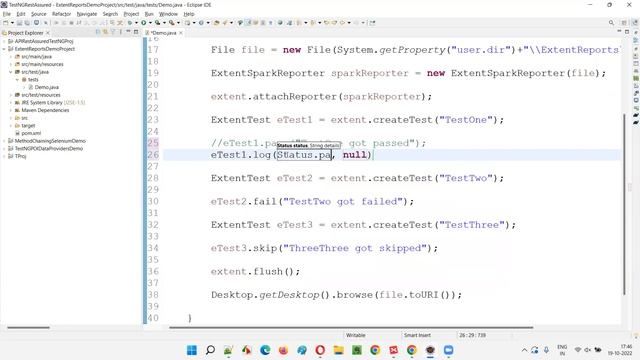The image size is (640, 360).
Task: Select the Java perspective icon
Action: [x=635, y=23]
